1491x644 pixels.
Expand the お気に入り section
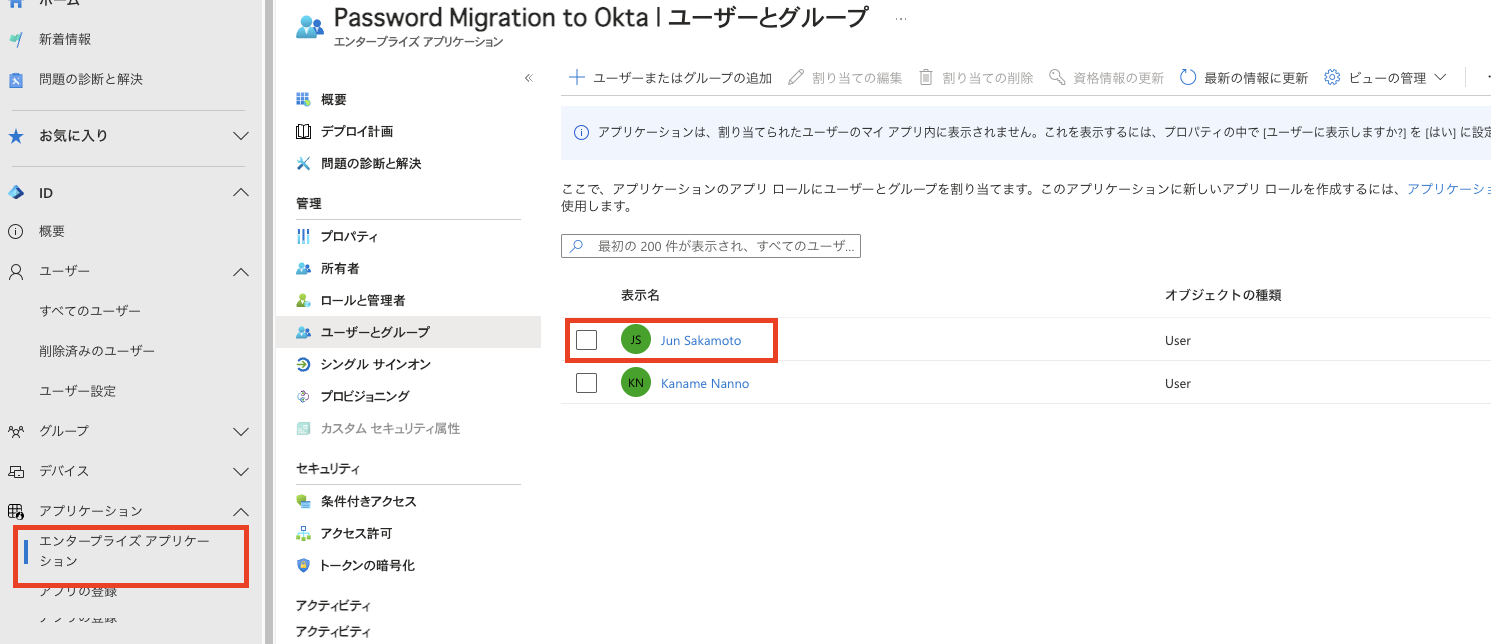[x=241, y=135]
